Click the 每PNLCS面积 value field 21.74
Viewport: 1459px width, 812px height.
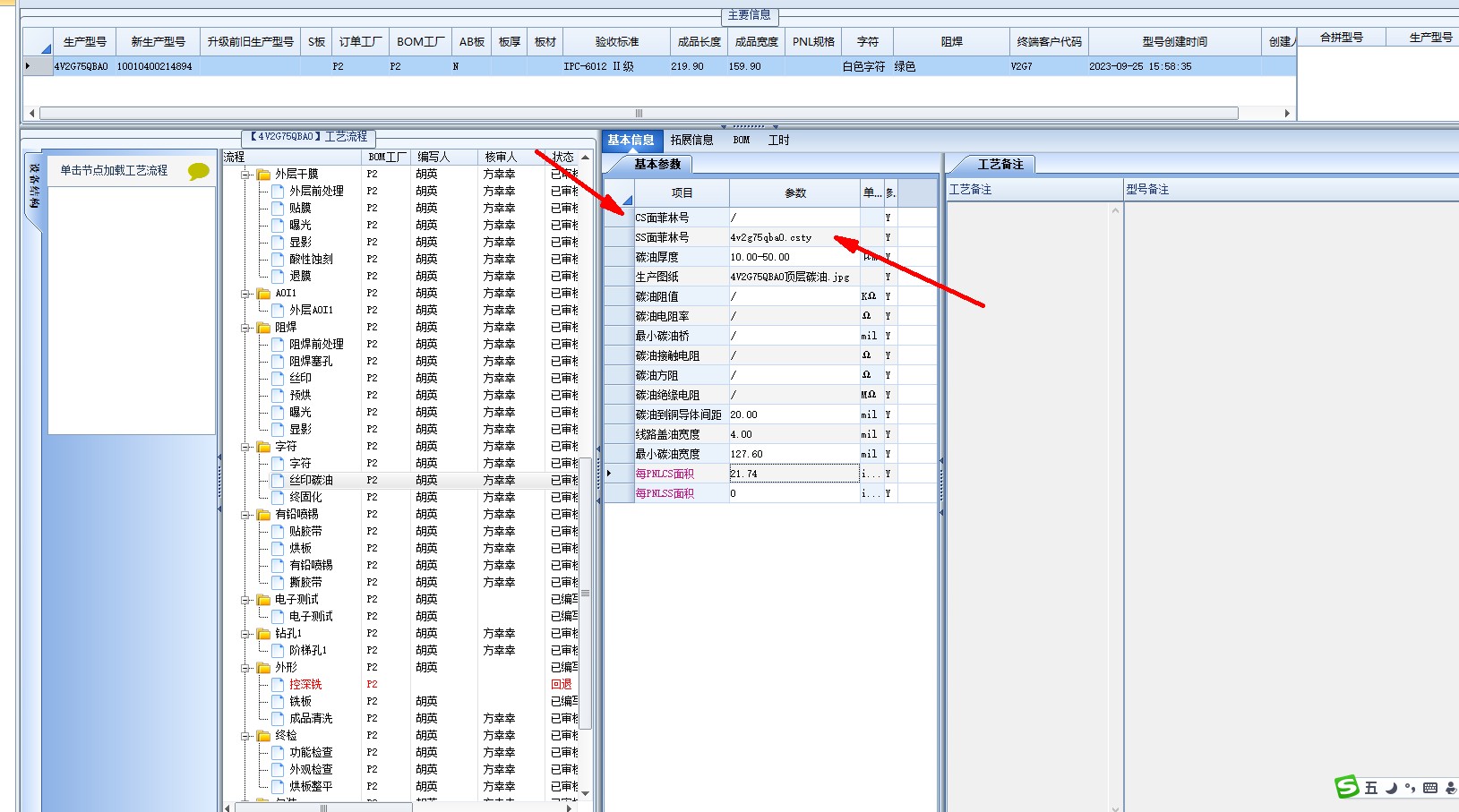point(794,474)
